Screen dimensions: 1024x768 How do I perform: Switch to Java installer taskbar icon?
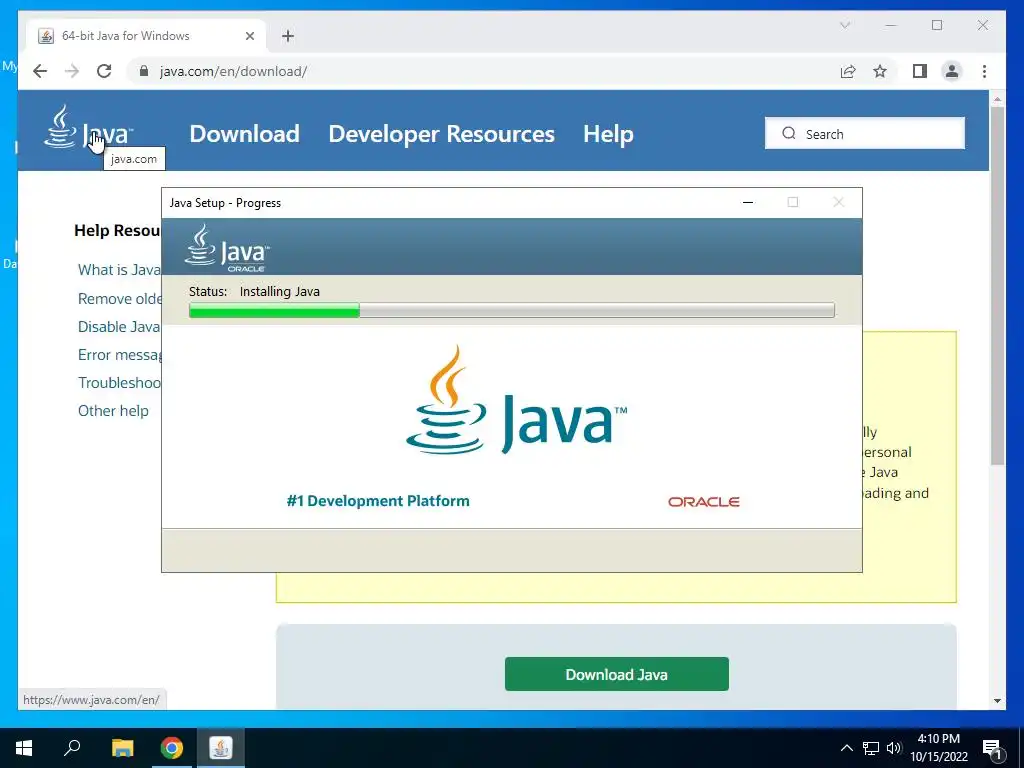(221, 748)
